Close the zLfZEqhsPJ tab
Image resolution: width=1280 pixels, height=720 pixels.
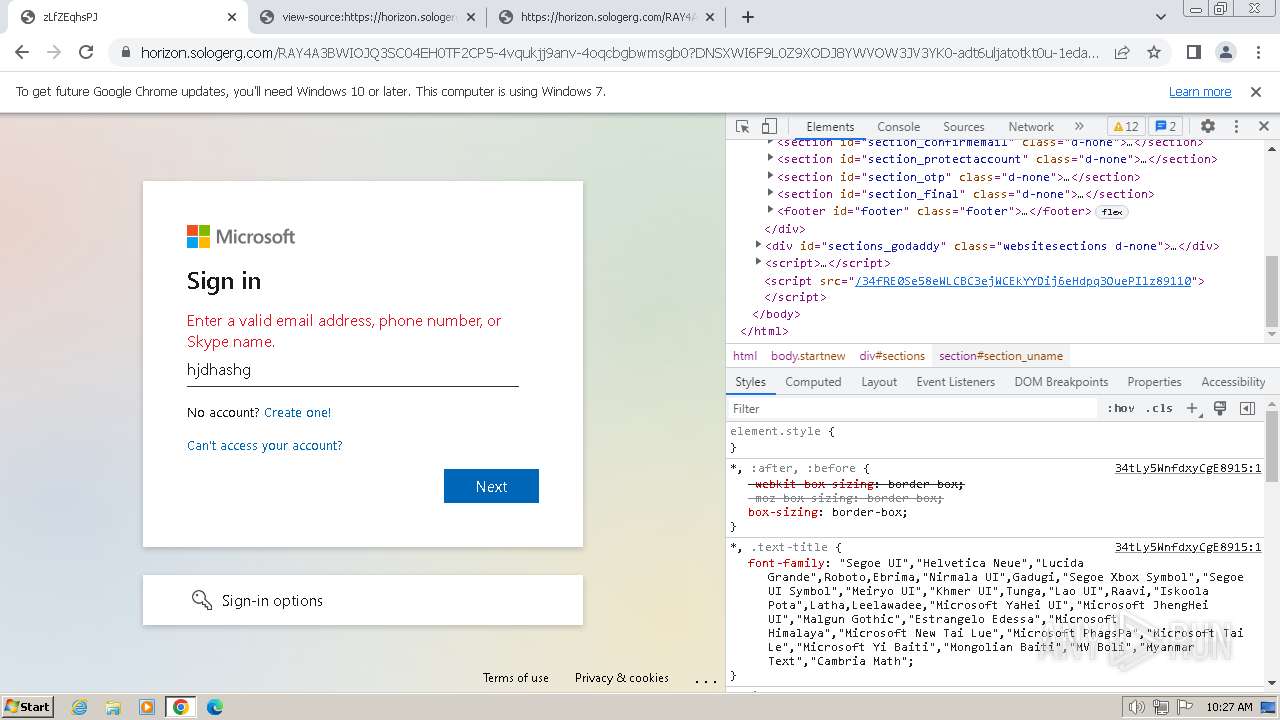click(x=232, y=17)
